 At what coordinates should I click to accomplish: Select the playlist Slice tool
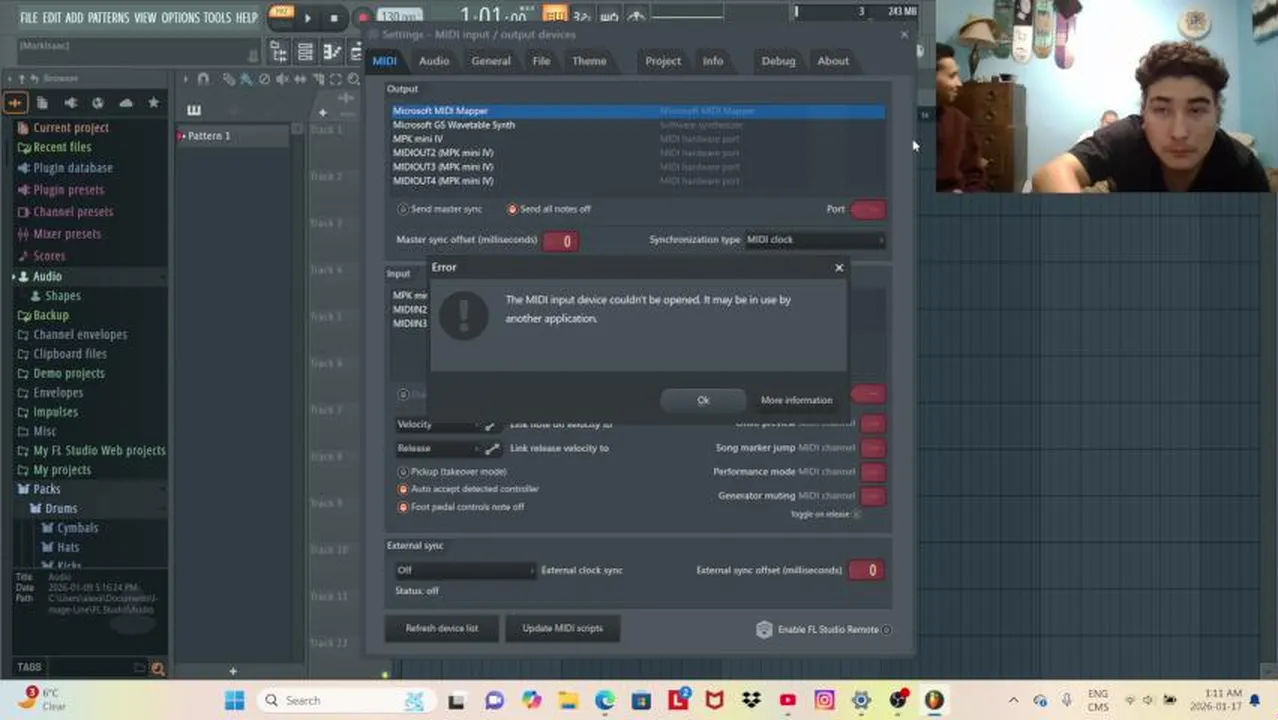(318, 79)
